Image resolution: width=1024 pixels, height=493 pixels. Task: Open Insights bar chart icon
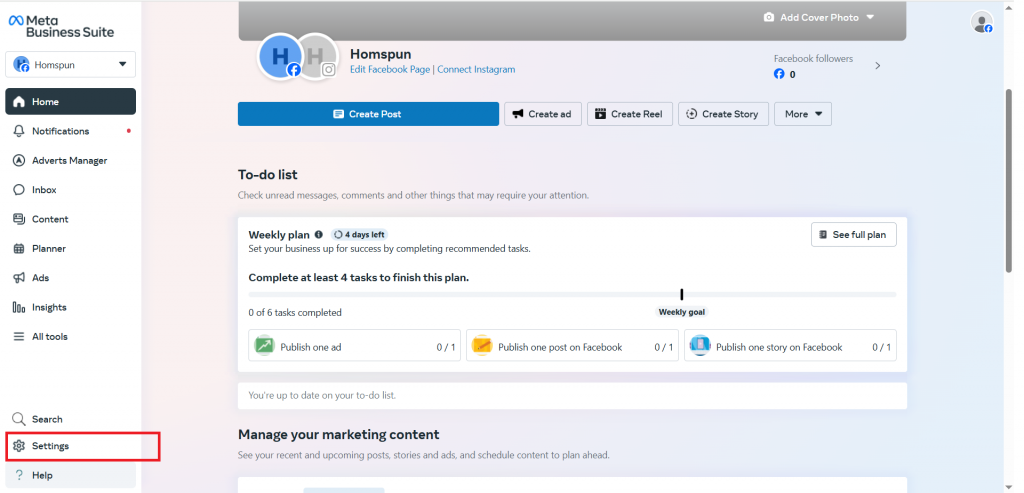(x=19, y=308)
